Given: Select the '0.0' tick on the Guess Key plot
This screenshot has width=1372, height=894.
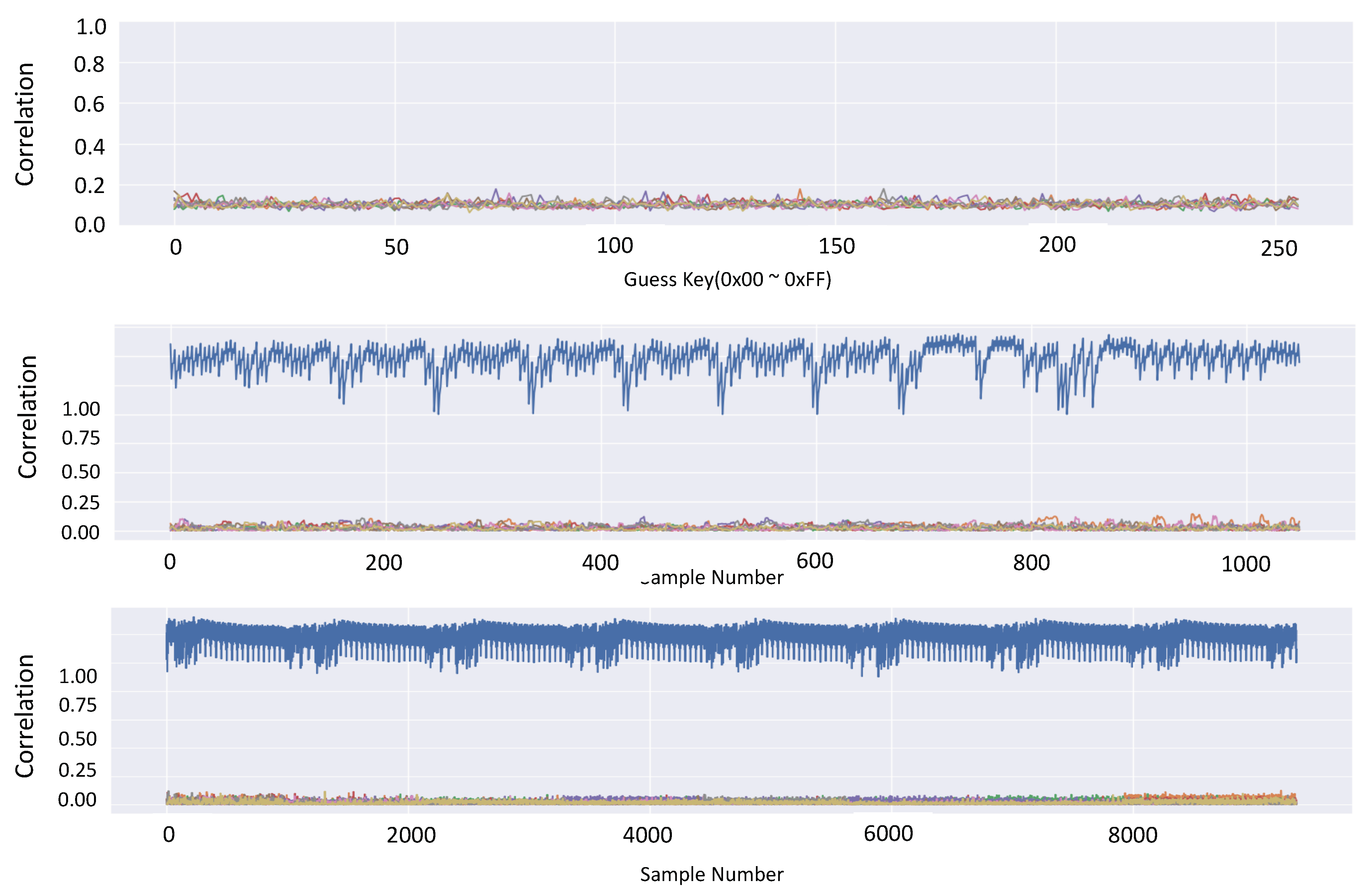Looking at the screenshot, I should 90,224.
